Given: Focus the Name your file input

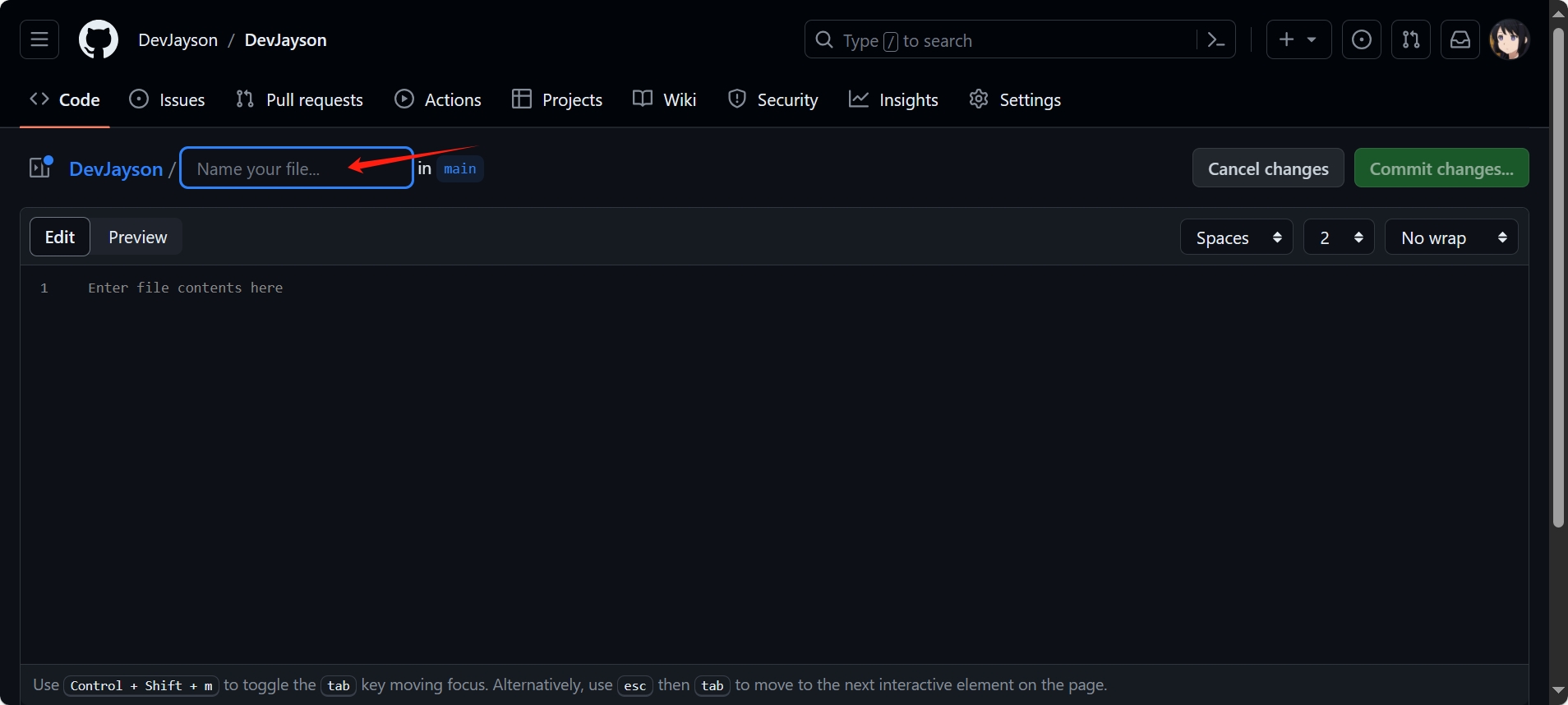Looking at the screenshot, I should (x=297, y=168).
